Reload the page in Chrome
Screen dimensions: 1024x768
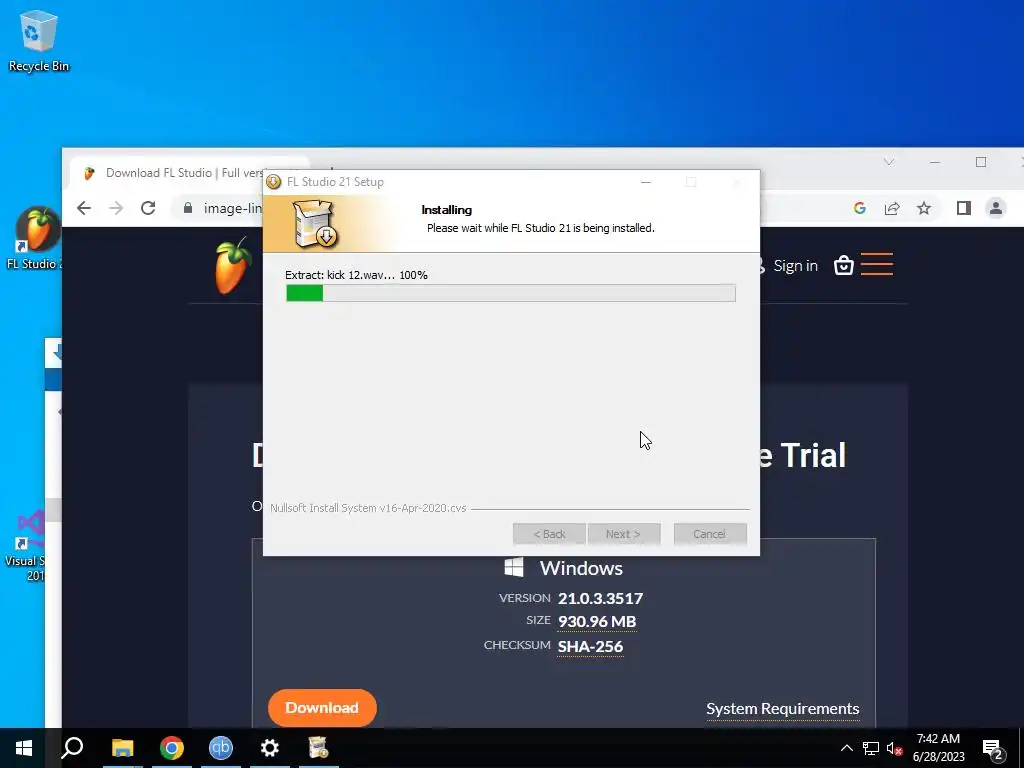tap(148, 208)
